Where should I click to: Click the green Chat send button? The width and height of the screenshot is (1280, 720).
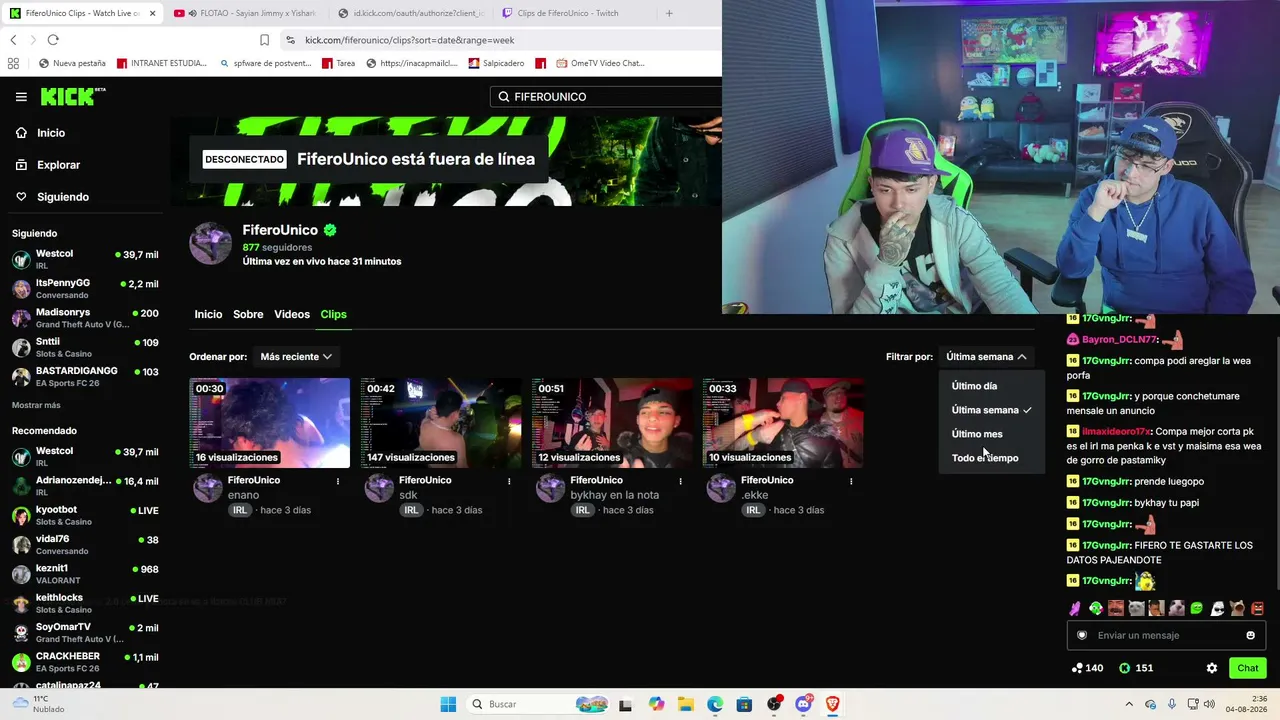1248,668
